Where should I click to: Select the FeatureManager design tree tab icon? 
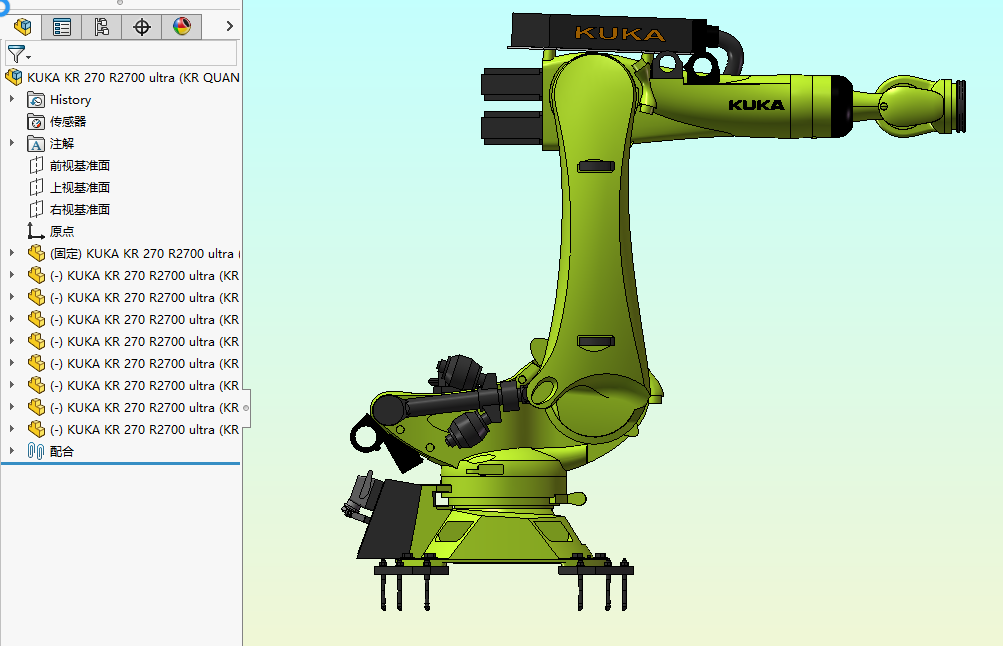pyautogui.click(x=22, y=26)
